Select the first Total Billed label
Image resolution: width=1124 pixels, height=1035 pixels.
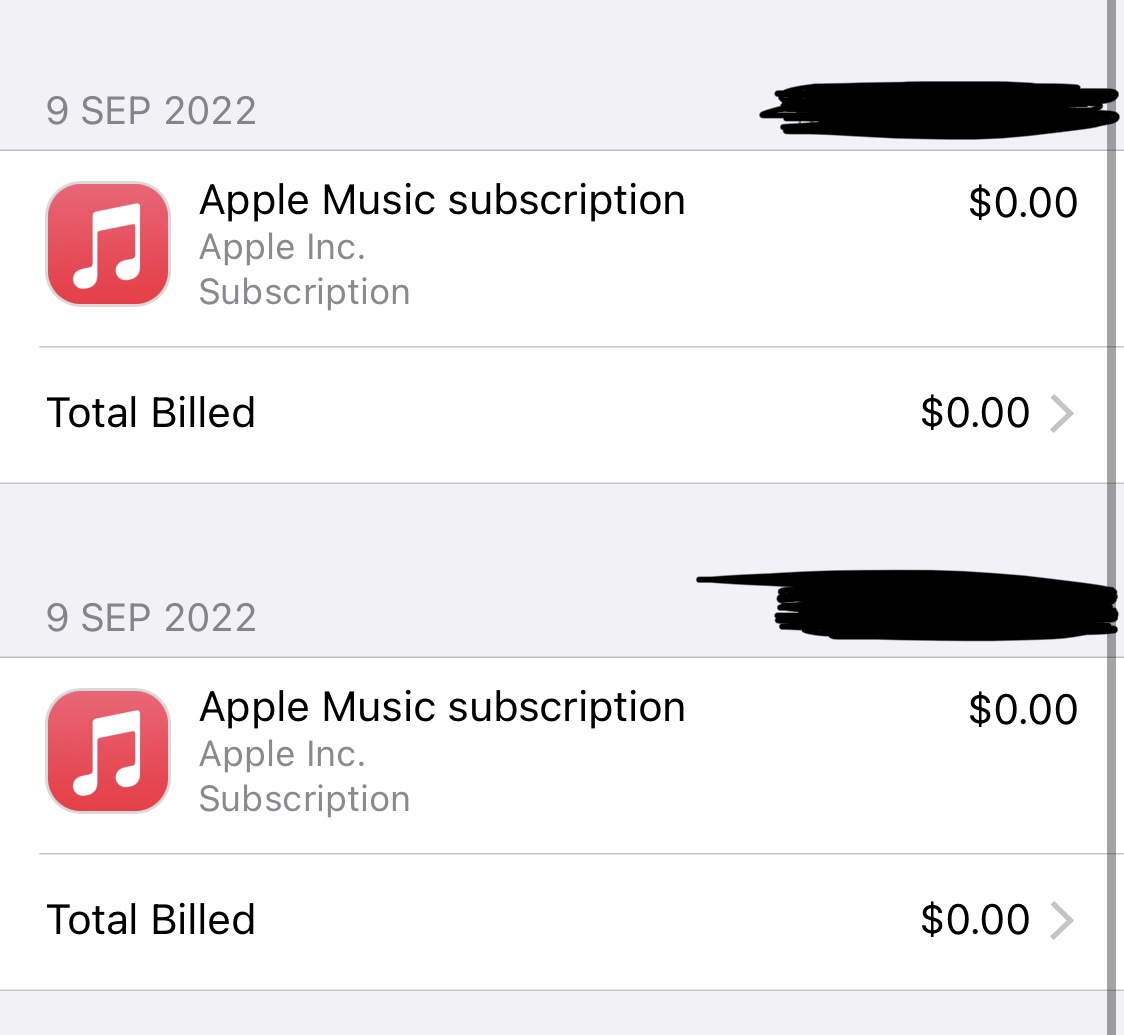tap(151, 413)
